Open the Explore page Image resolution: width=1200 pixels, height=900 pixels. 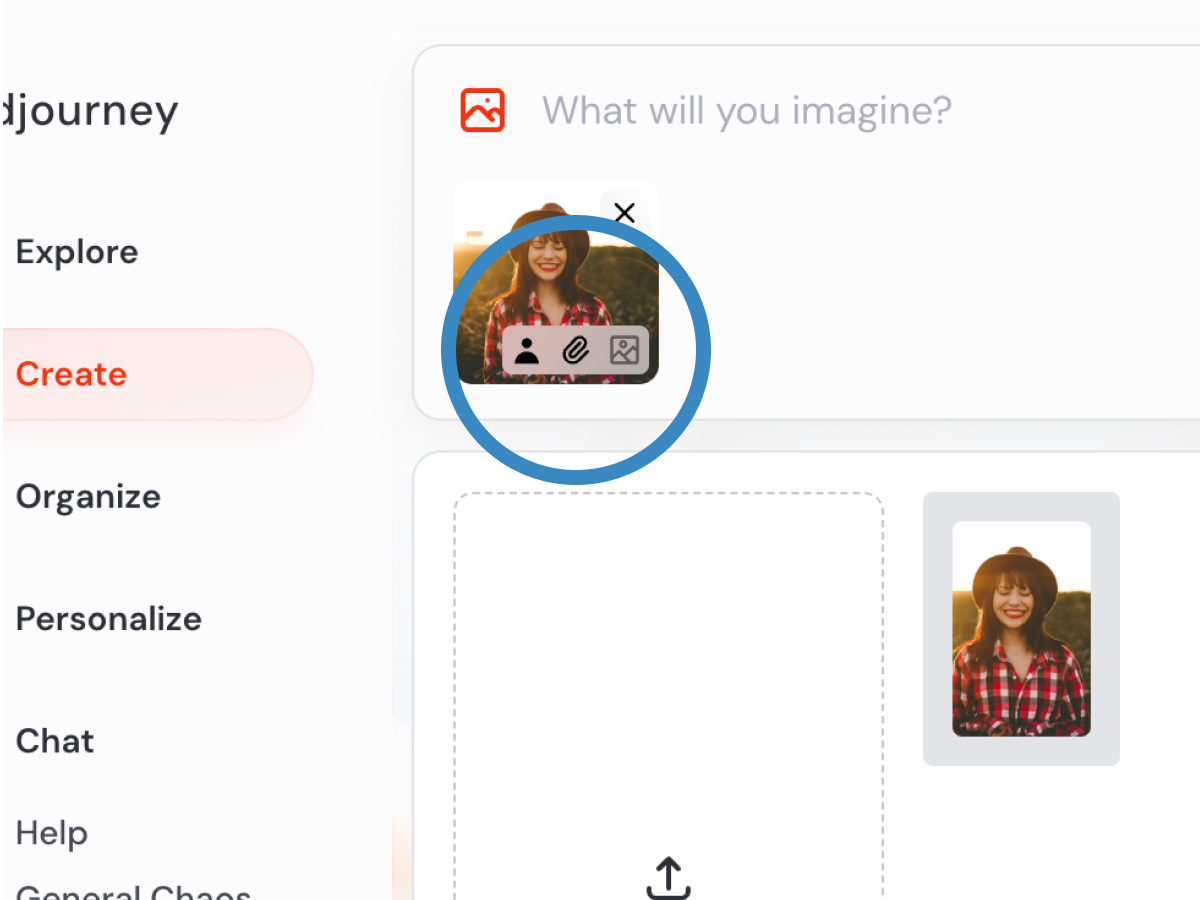coord(77,252)
